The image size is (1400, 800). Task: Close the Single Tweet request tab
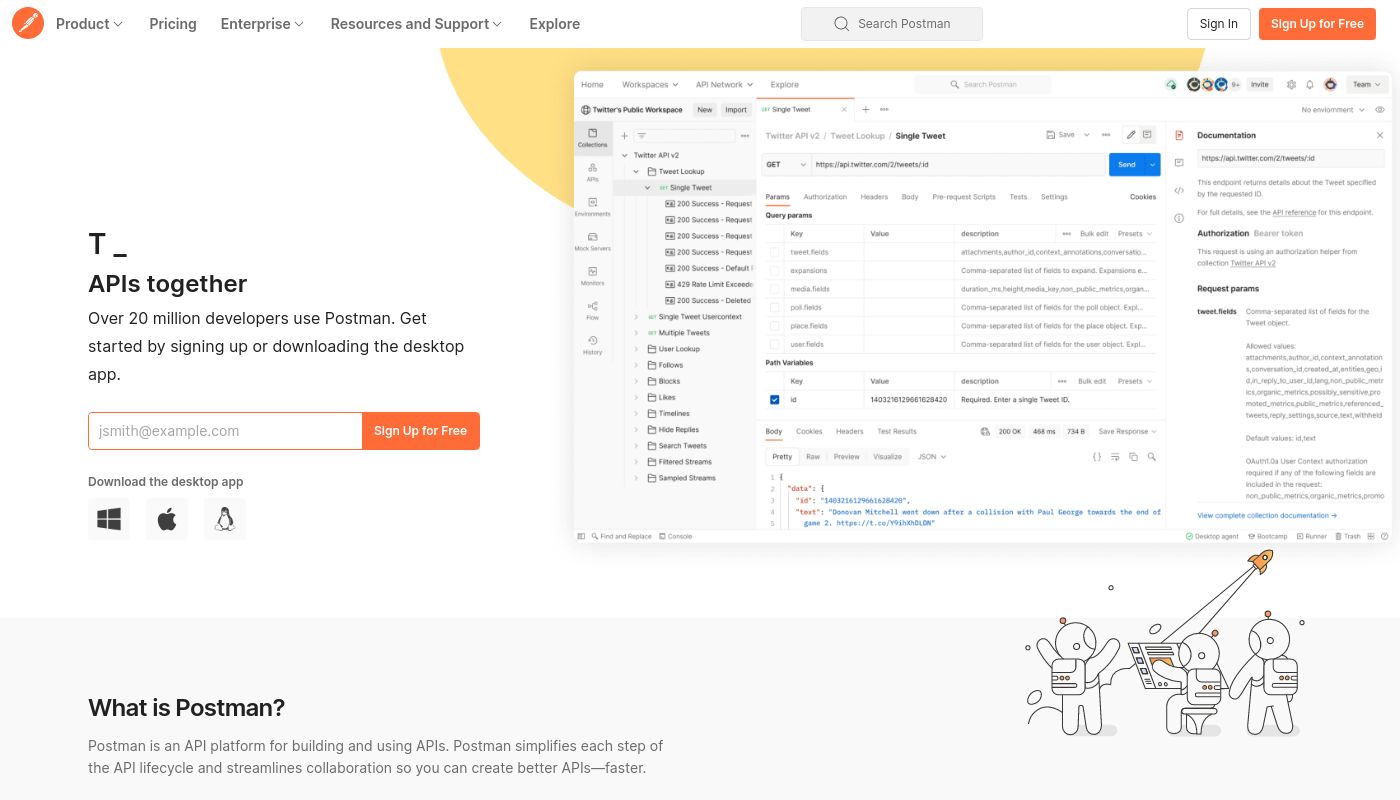pyautogui.click(x=844, y=110)
